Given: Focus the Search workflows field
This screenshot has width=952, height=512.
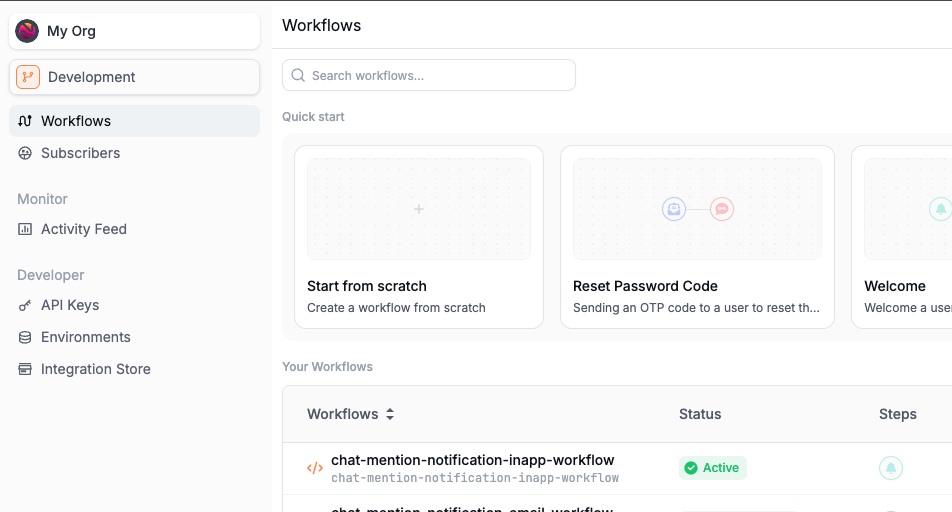Looking at the screenshot, I should coord(429,75).
